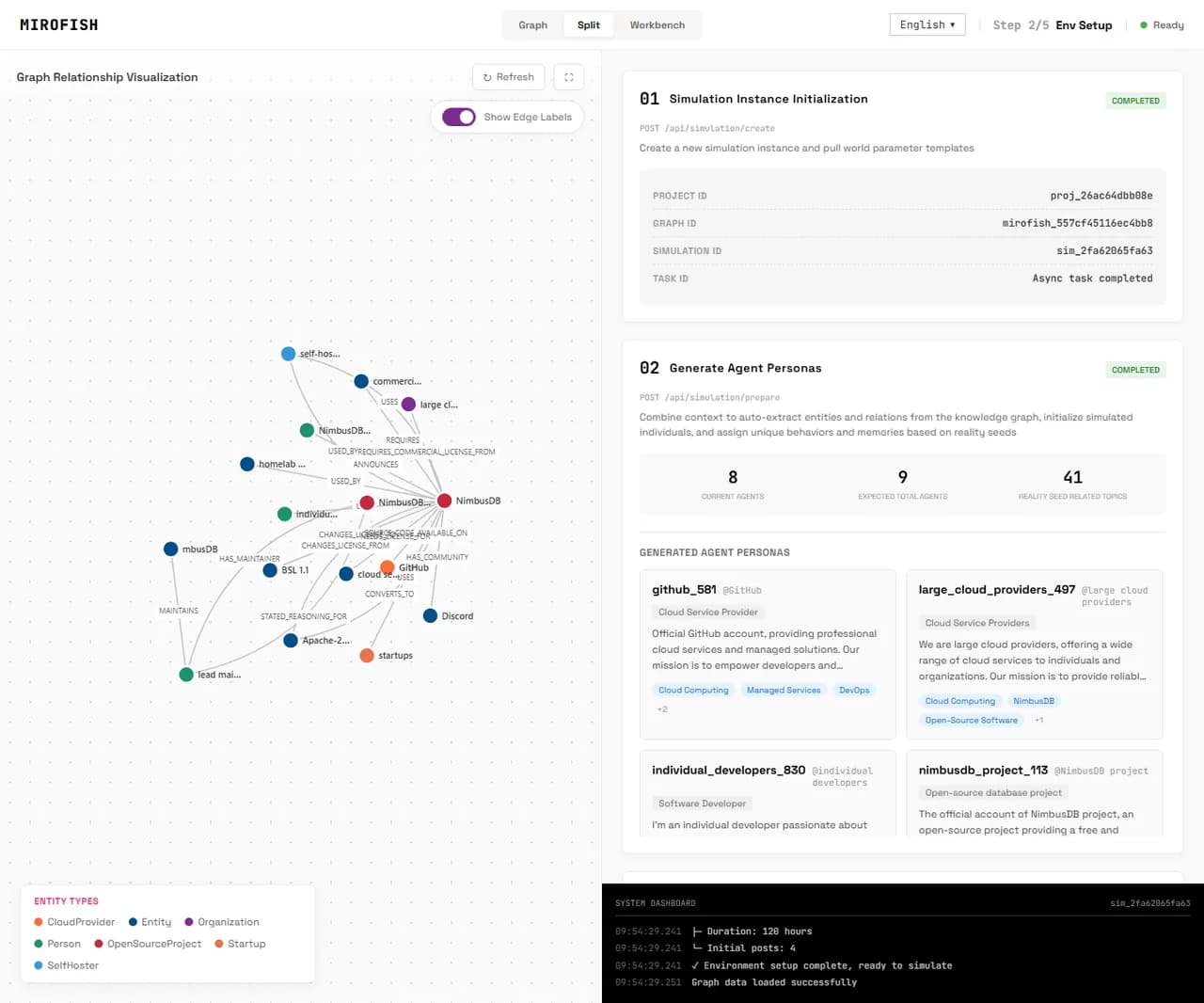Click the proj_26ac64dbb08e project ID value
This screenshot has width=1204, height=1003.
pos(1101,196)
